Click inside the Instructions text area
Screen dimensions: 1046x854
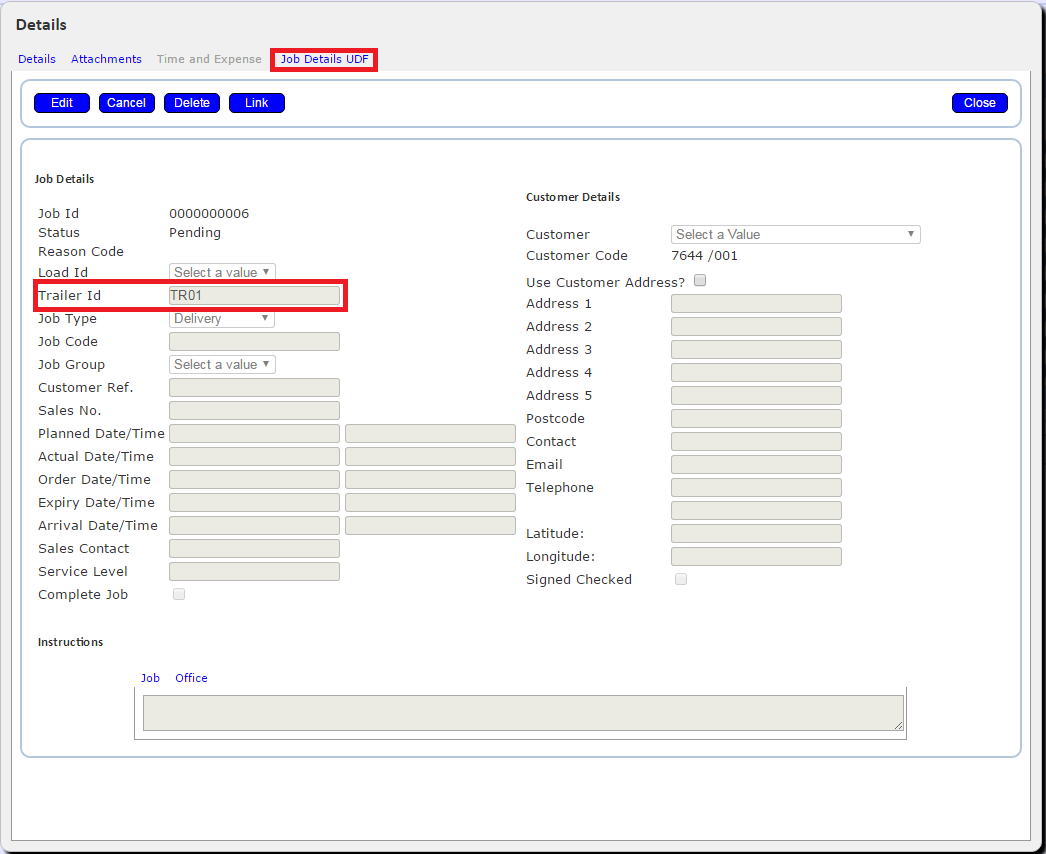pos(523,713)
